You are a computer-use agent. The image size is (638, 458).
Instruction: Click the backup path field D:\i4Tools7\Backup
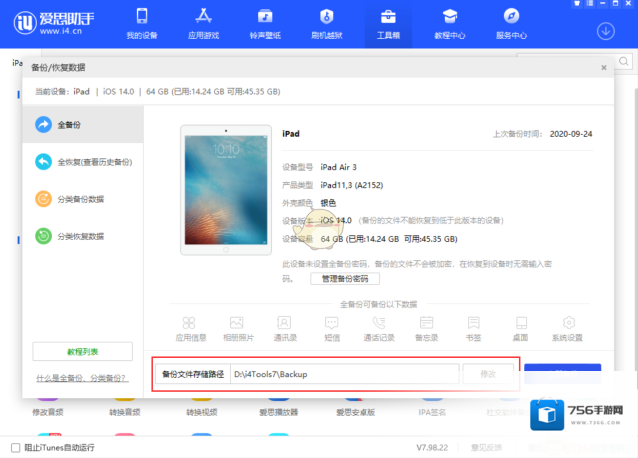pos(342,373)
